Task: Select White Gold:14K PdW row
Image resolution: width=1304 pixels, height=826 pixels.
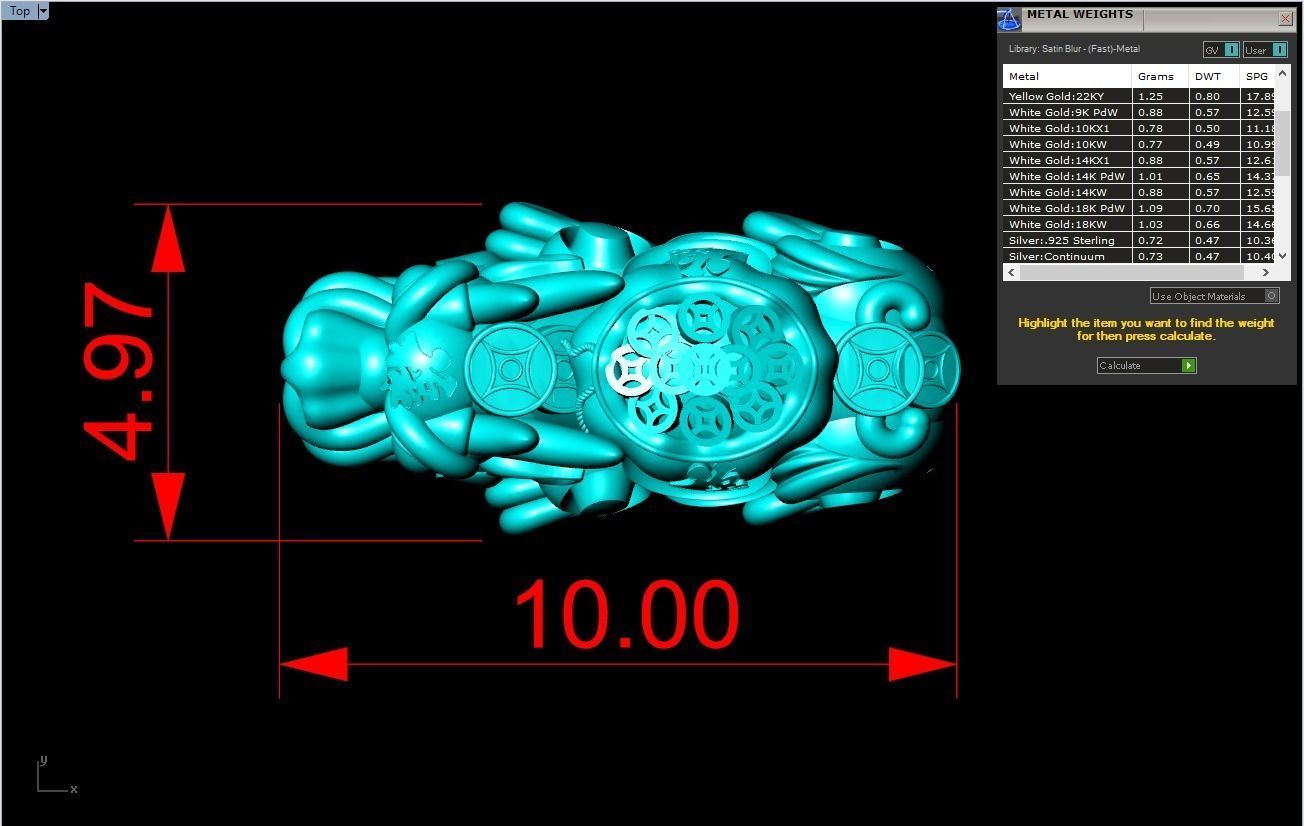Action: [x=1139, y=176]
